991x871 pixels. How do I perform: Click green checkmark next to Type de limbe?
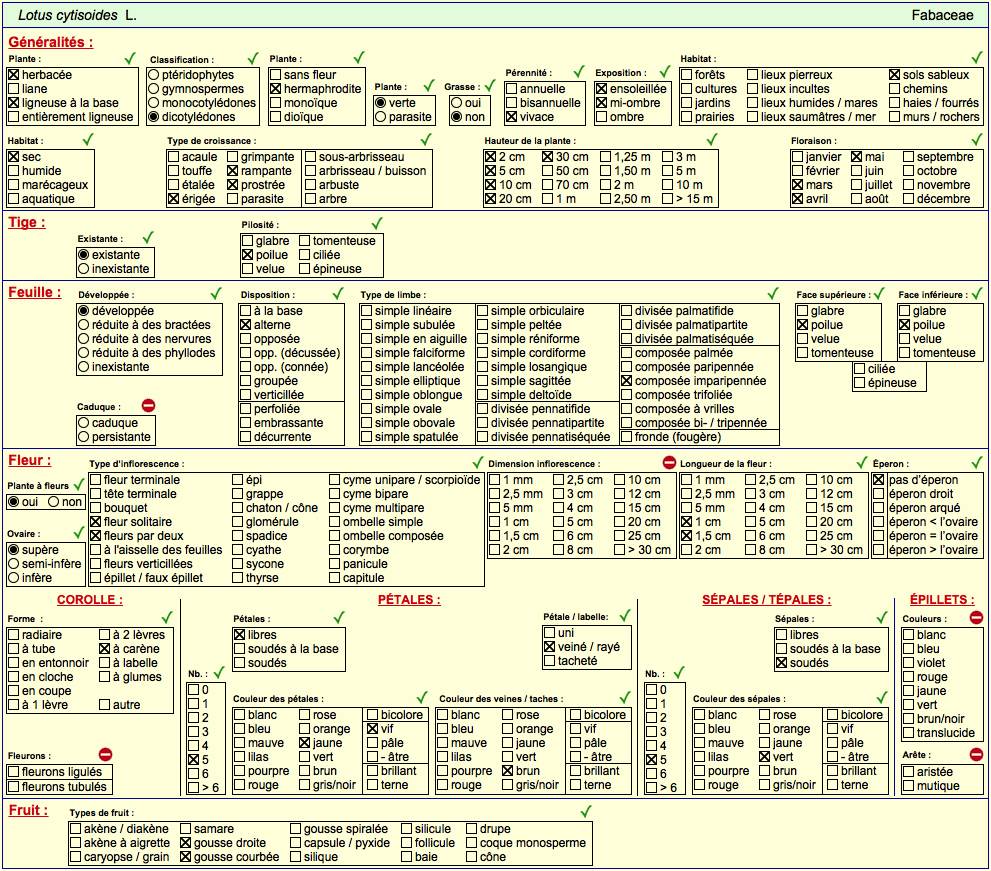click(773, 293)
